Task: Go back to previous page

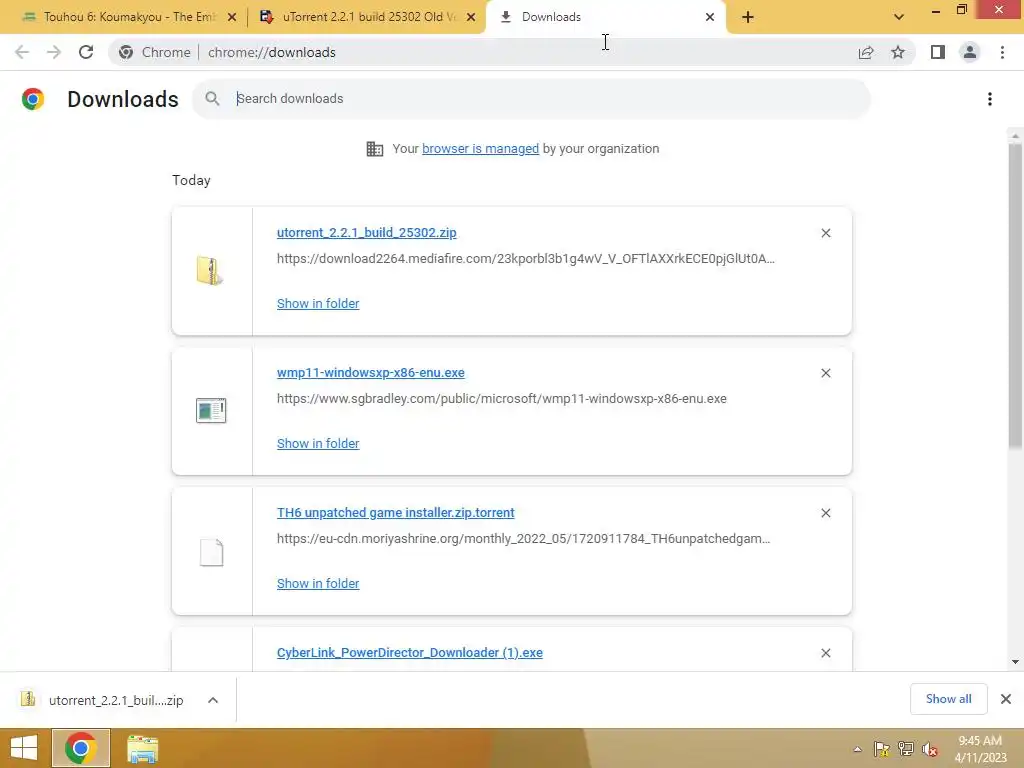Action: [x=22, y=52]
